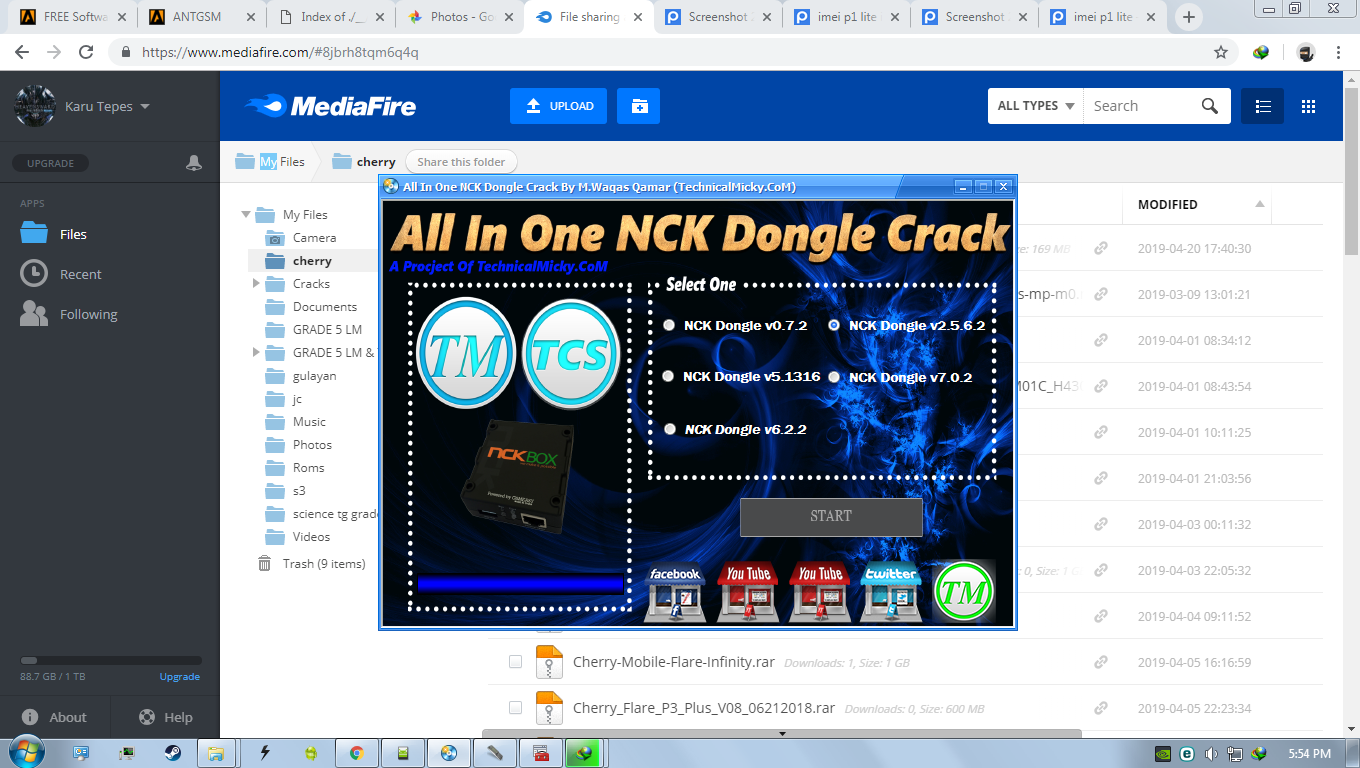Switch MediaFire to grid view
This screenshot has height=768, width=1360.
[x=1308, y=106]
